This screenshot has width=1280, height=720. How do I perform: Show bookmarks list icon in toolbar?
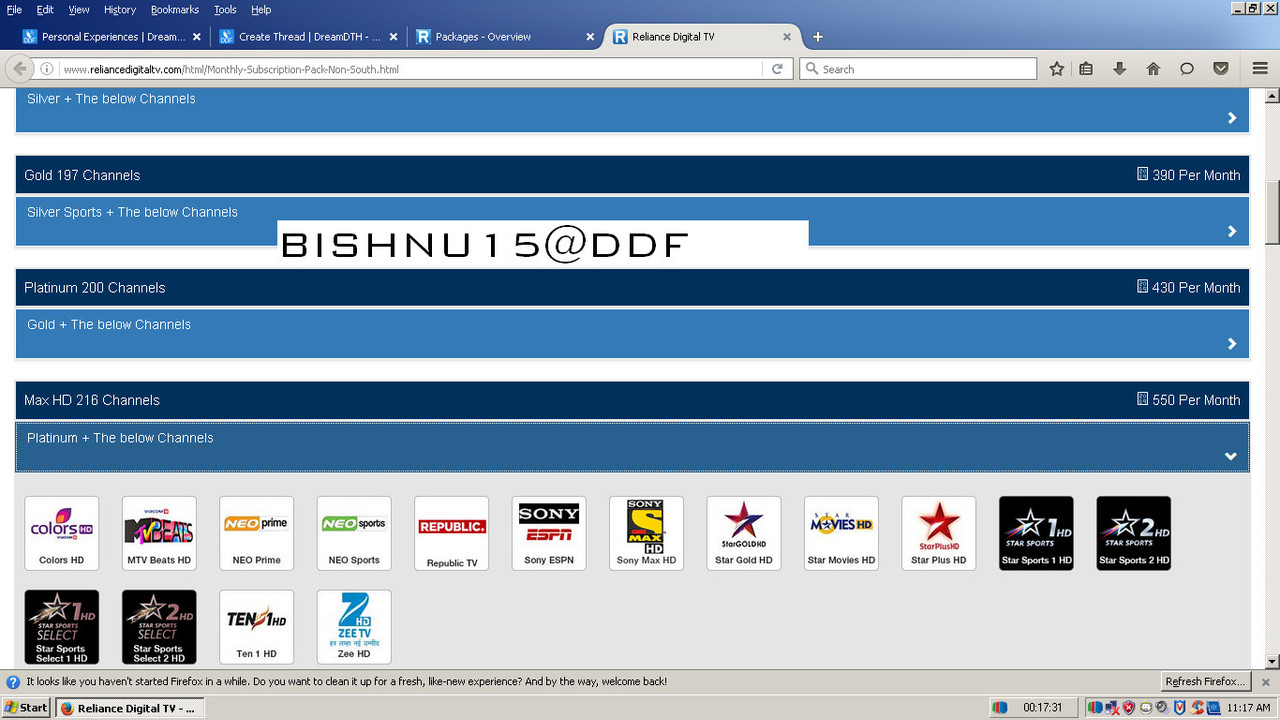pyautogui.click(x=1086, y=69)
